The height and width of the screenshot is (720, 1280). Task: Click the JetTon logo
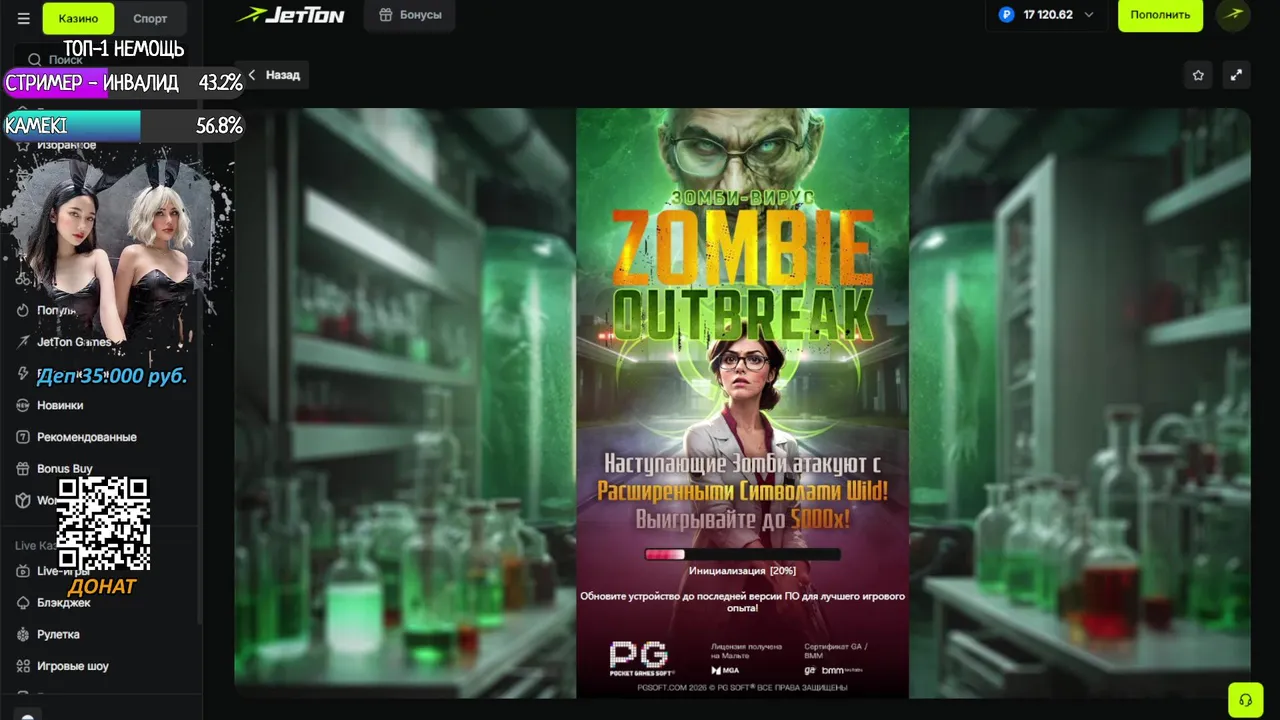tap(290, 15)
